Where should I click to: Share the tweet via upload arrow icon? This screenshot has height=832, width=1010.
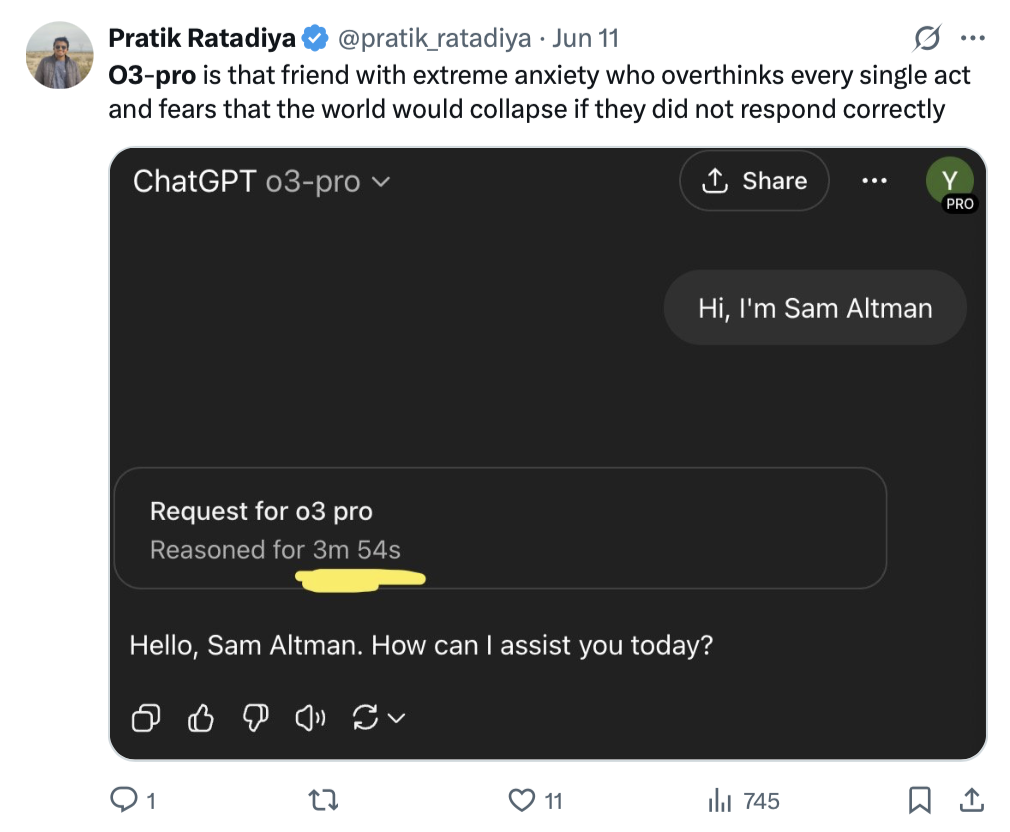click(970, 800)
